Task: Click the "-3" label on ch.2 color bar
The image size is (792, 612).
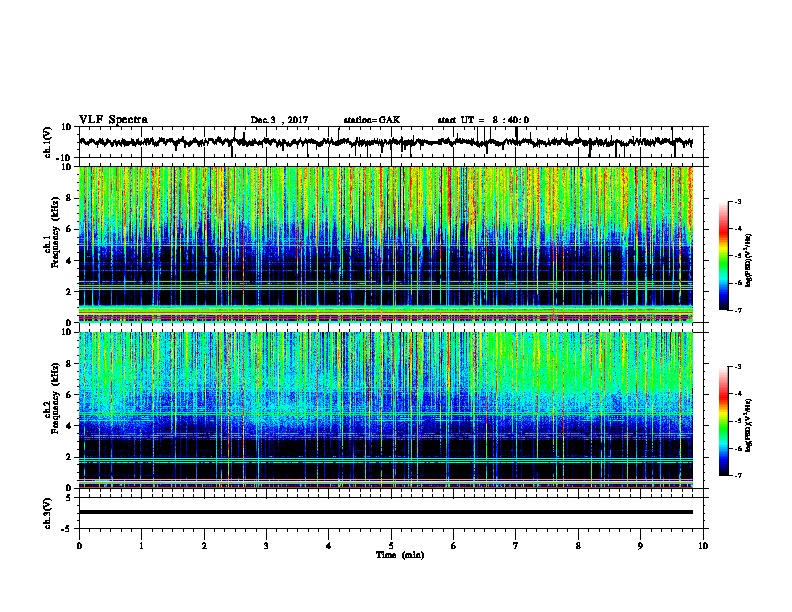Action: tap(738, 367)
